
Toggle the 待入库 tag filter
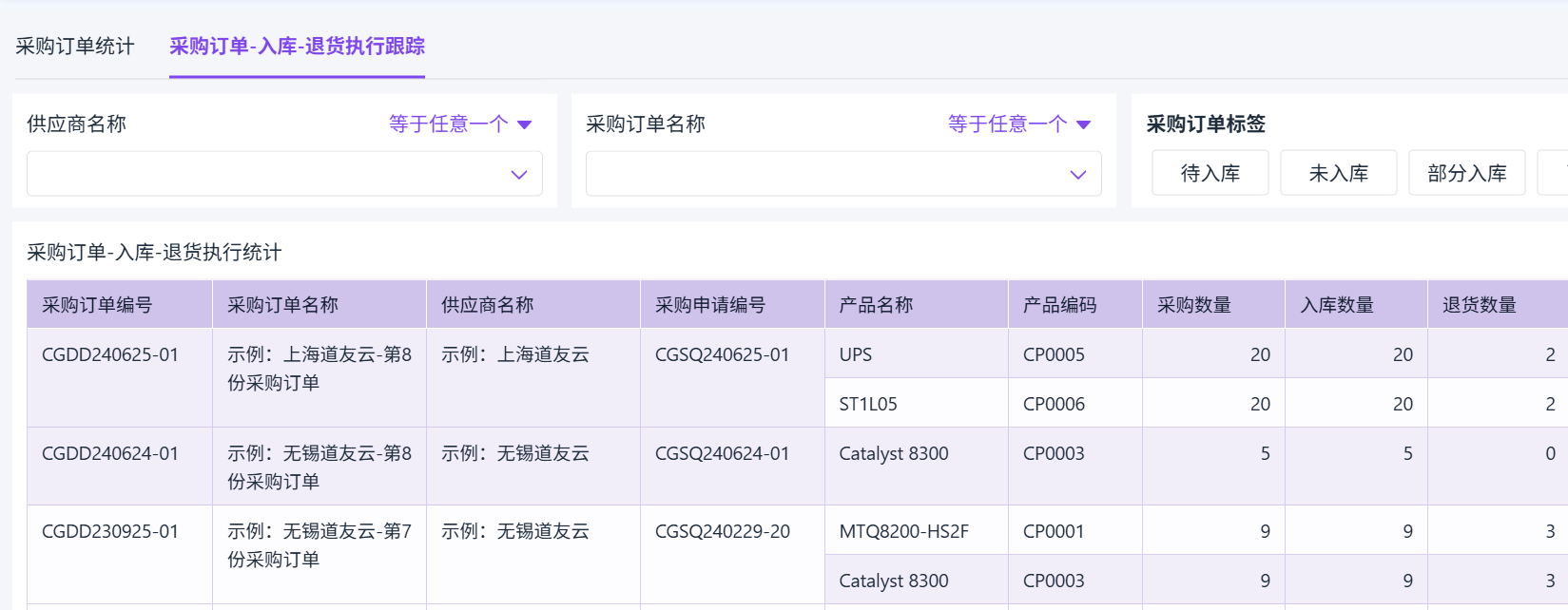click(1210, 173)
